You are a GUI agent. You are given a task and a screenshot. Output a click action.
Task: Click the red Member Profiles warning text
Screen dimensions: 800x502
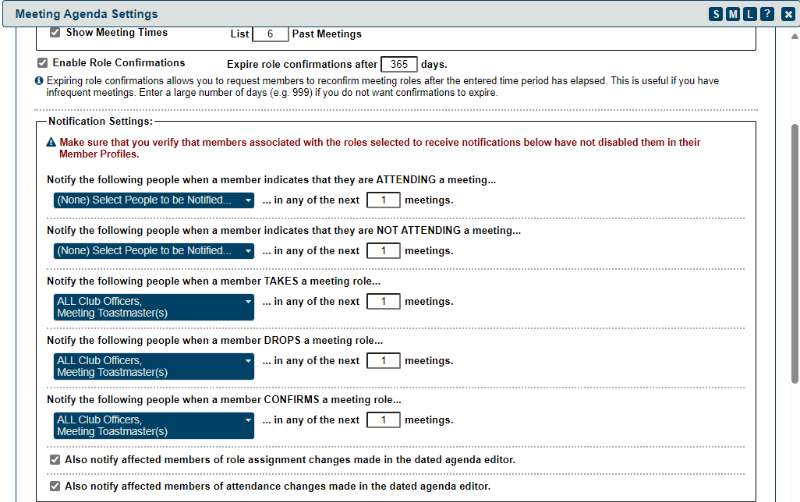[380, 148]
